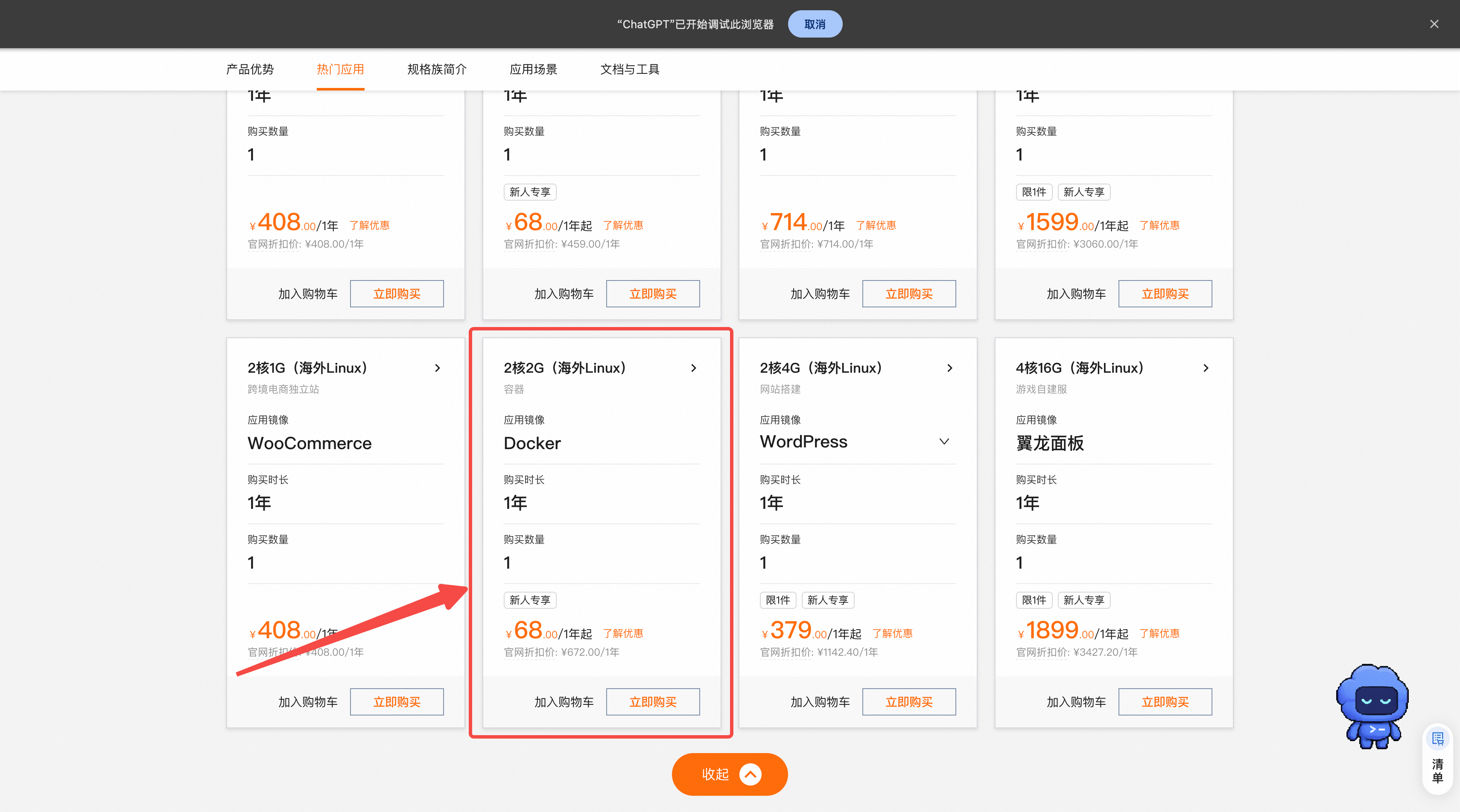Click the 翼龙面板 application image name
The height and width of the screenshot is (812, 1460).
click(x=1050, y=443)
